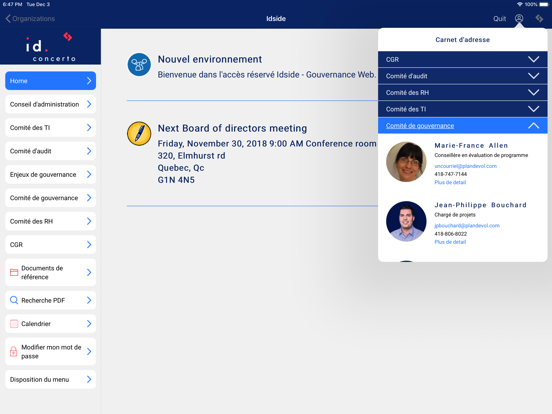Click the Documents de référence folder icon
552x414 pixels.
pos(14,272)
